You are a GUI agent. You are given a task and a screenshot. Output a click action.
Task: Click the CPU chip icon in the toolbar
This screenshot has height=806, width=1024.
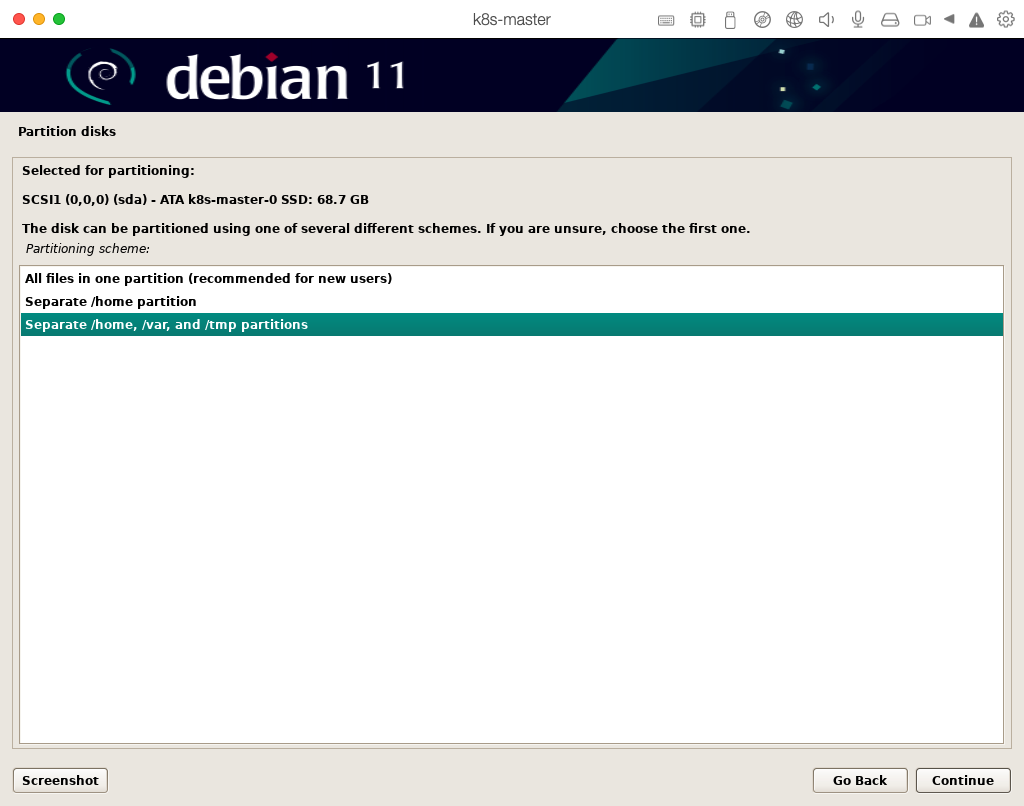coord(697,20)
